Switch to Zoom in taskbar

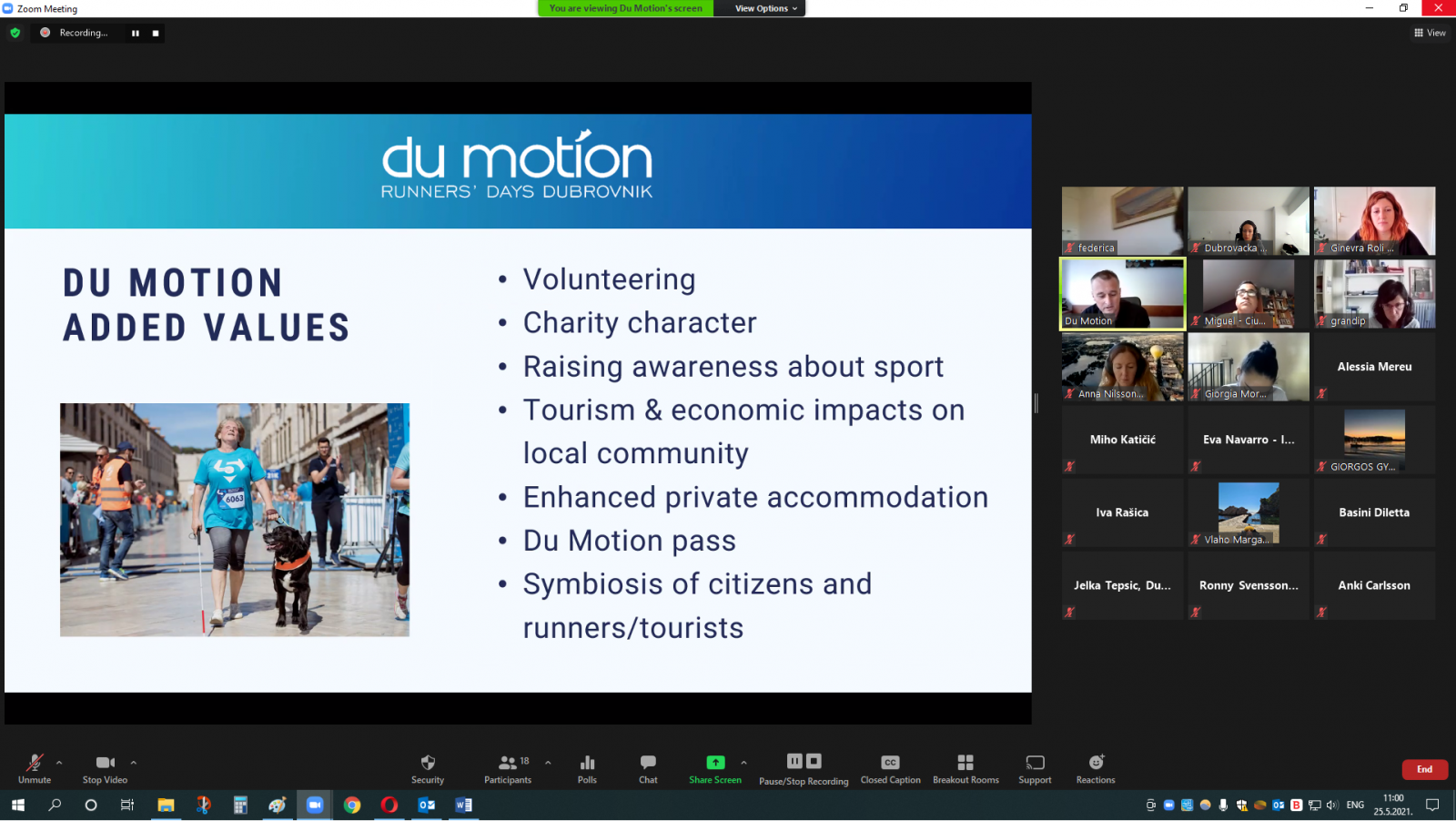(315, 805)
